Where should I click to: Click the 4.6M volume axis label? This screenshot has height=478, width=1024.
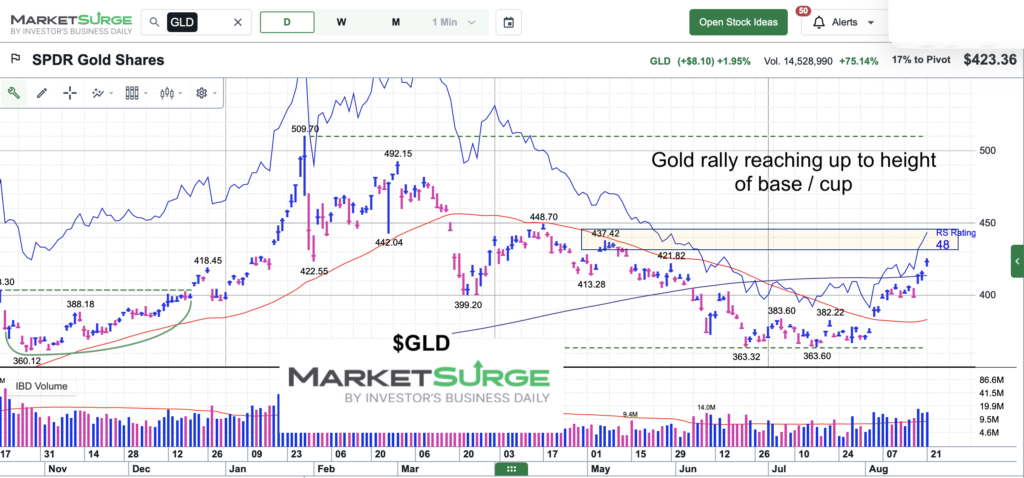tap(990, 433)
